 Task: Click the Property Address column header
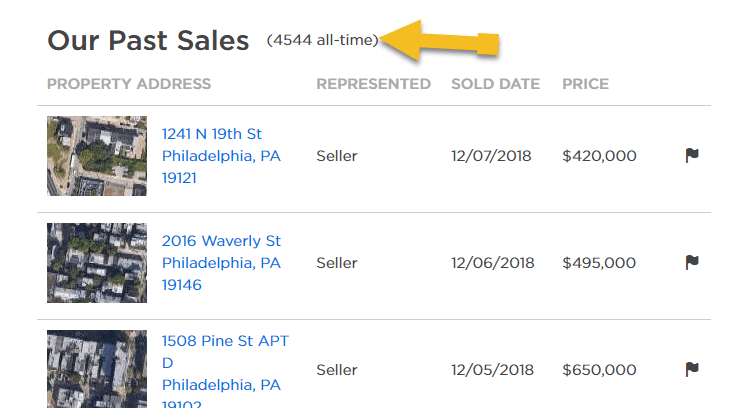pos(129,84)
